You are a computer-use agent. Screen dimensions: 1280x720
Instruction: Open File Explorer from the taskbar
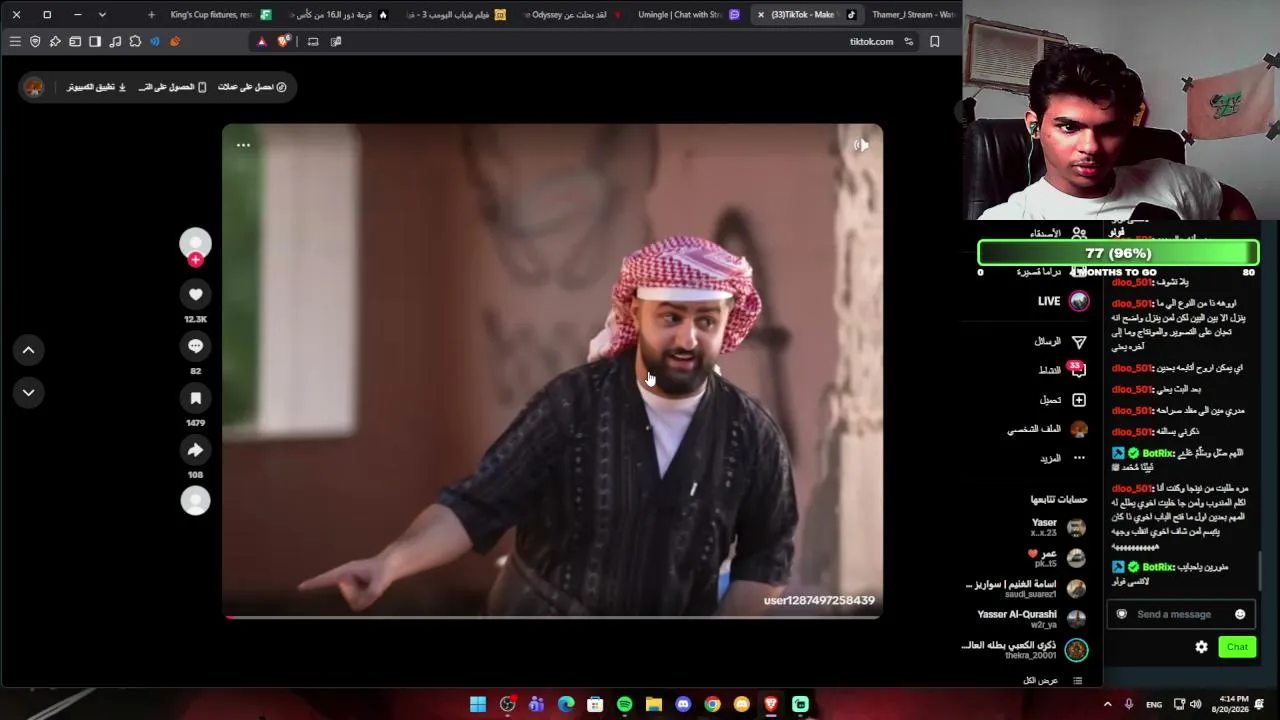(x=654, y=704)
